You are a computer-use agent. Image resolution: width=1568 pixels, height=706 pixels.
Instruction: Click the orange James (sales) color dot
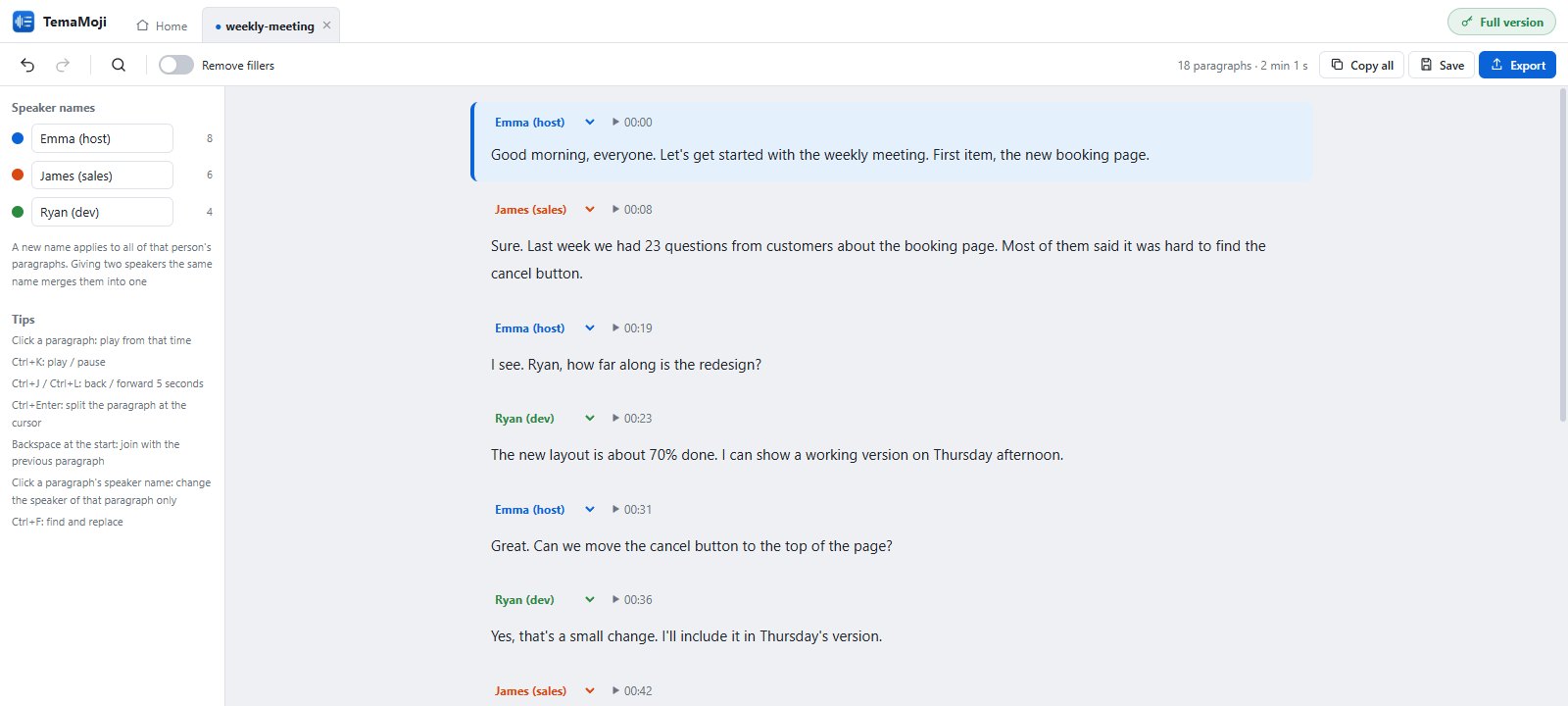(x=18, y=175)
